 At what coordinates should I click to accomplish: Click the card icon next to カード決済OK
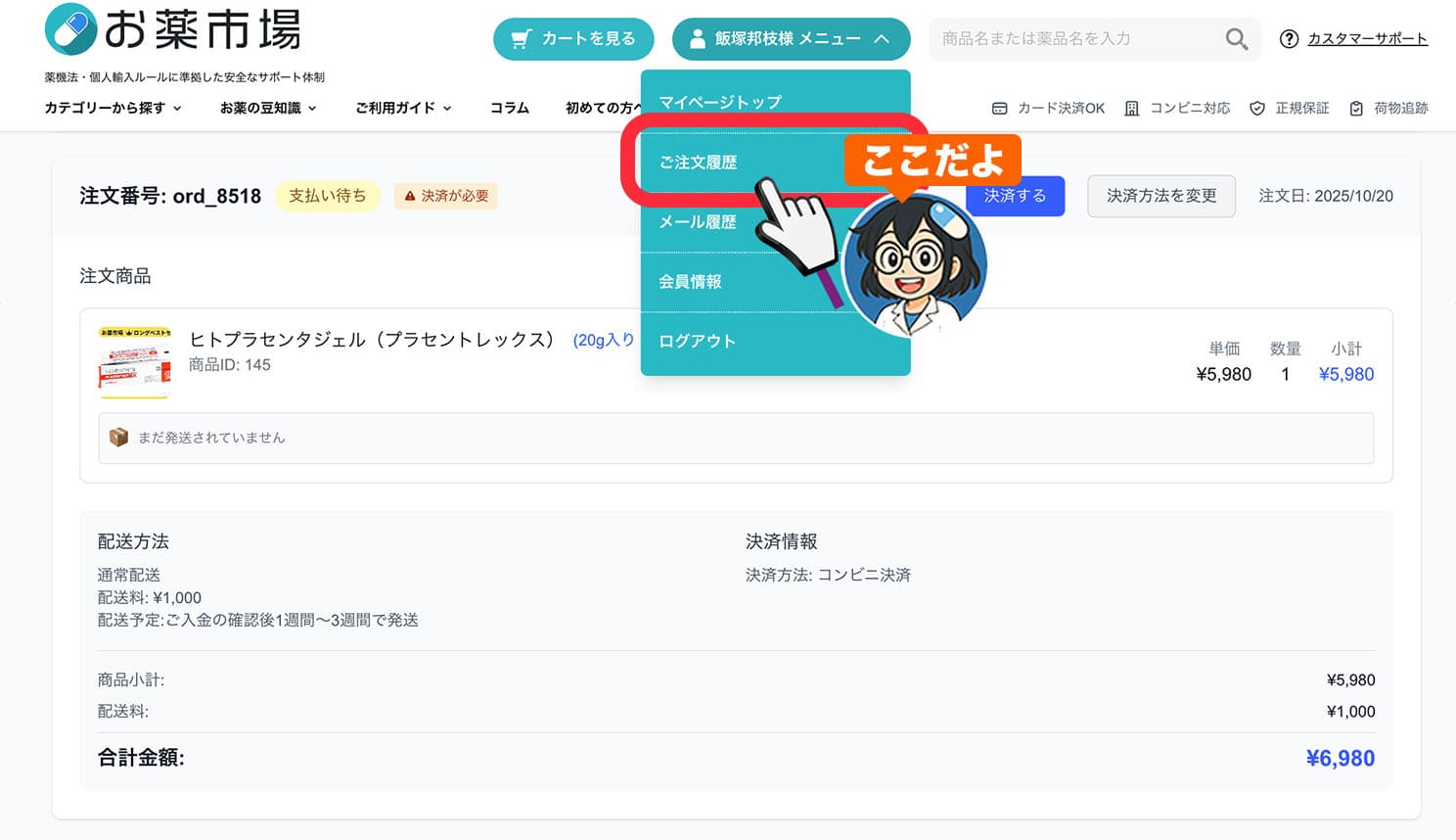point(1000,108)
